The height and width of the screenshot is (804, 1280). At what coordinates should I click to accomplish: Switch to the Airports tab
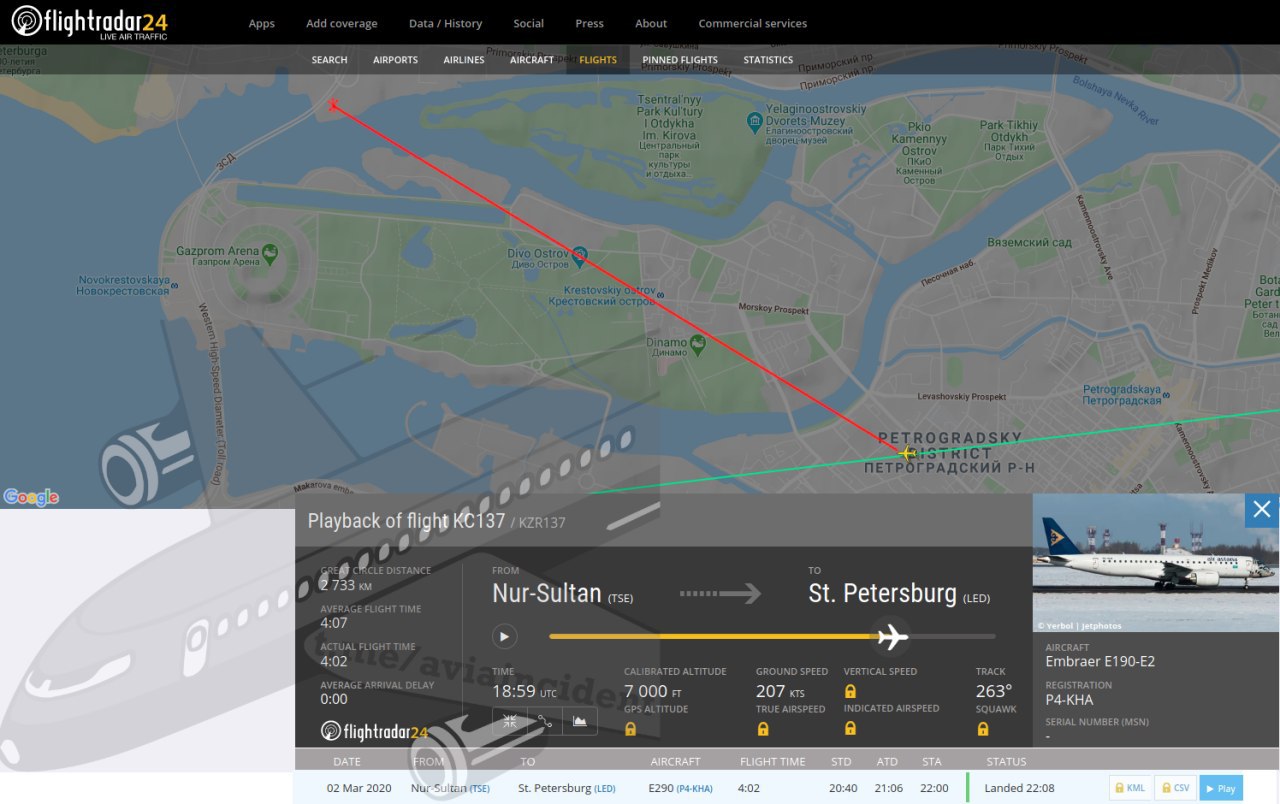click(x=395, y=60)
